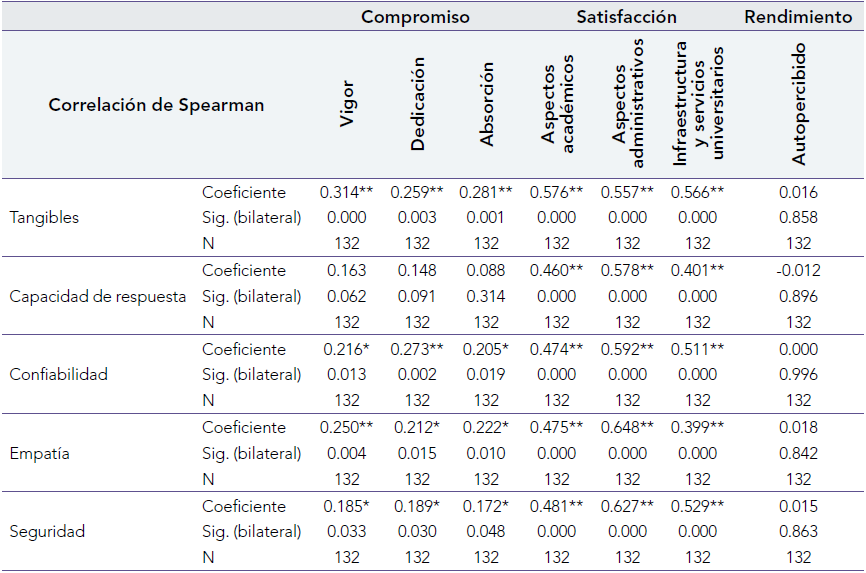
Task: Click the Rendimiento group header
Action: click(x=798, y=17)
